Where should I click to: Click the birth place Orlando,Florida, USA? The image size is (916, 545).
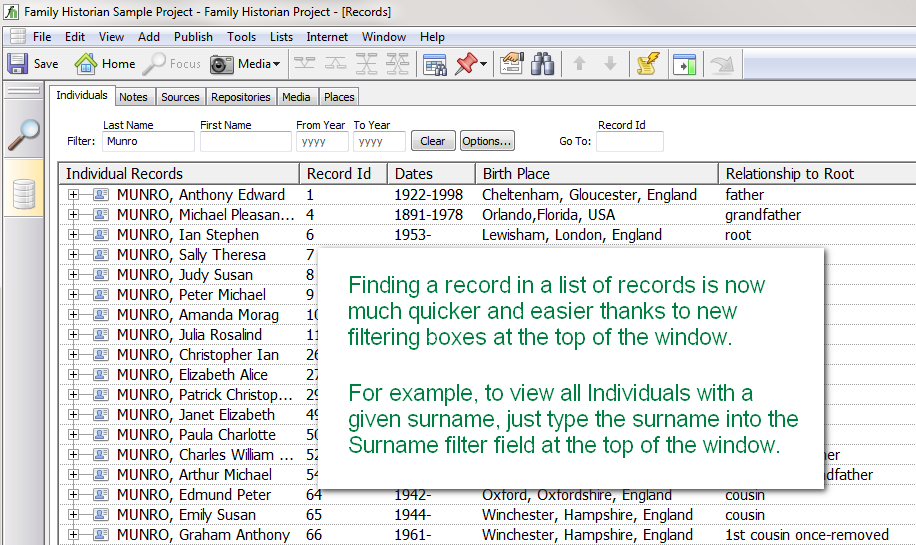(x=549, y=215)
